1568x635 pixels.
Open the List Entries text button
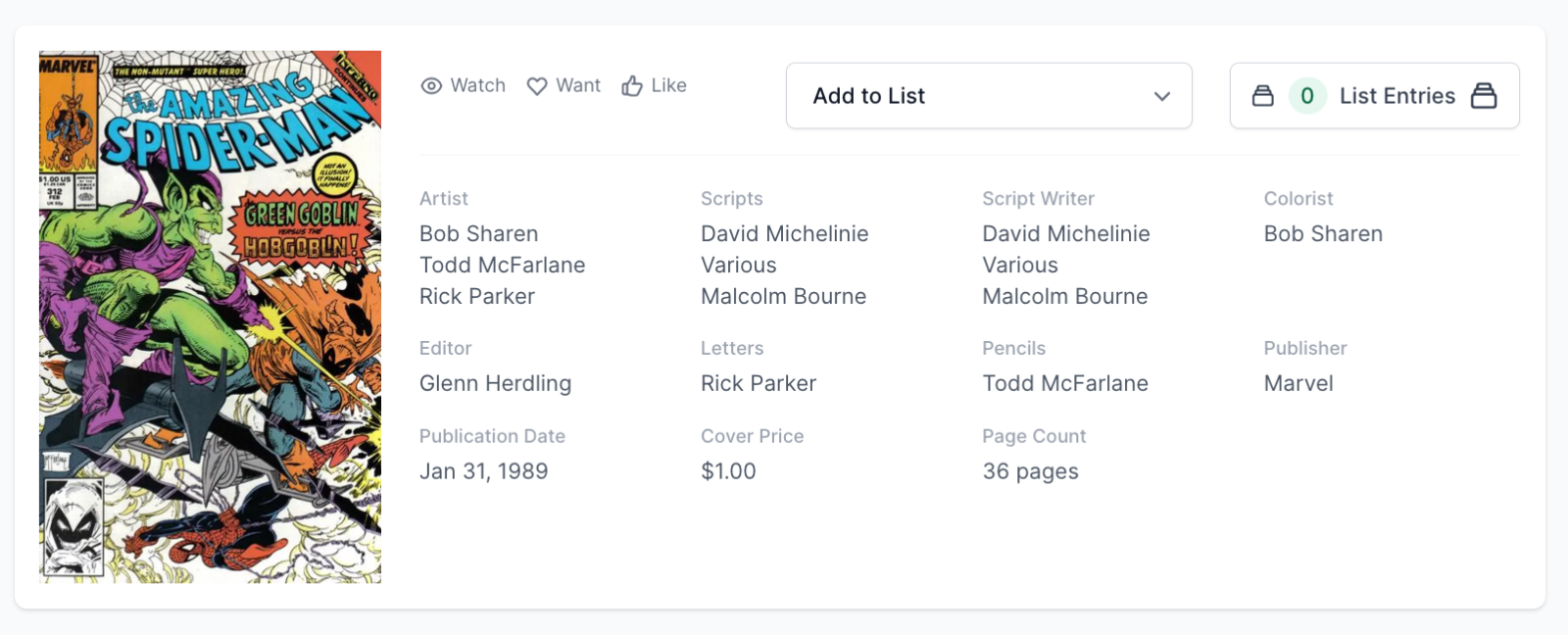click(x=1396, y=96)
